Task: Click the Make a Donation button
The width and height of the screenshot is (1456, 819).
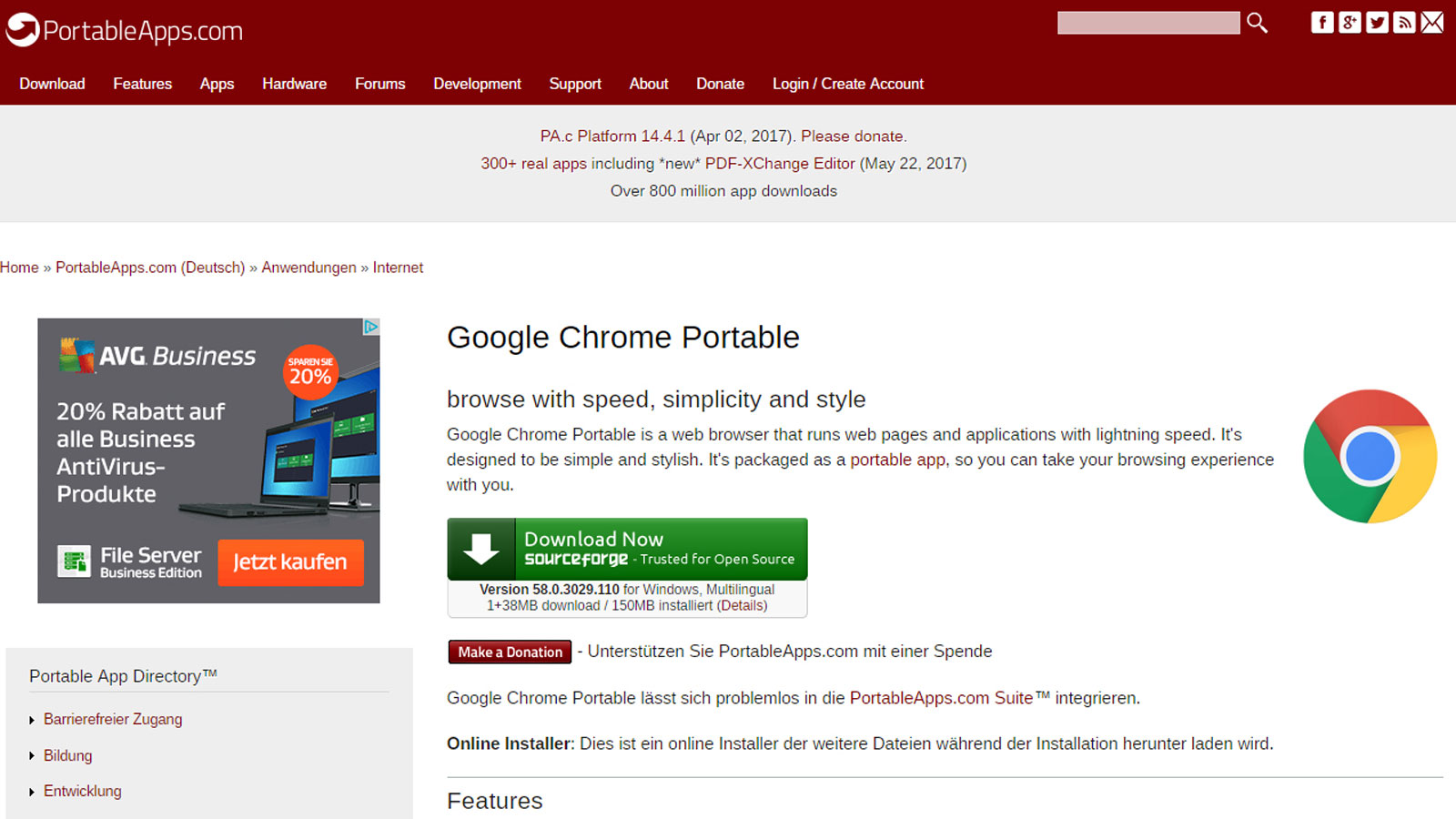Action: pos(509,652)
